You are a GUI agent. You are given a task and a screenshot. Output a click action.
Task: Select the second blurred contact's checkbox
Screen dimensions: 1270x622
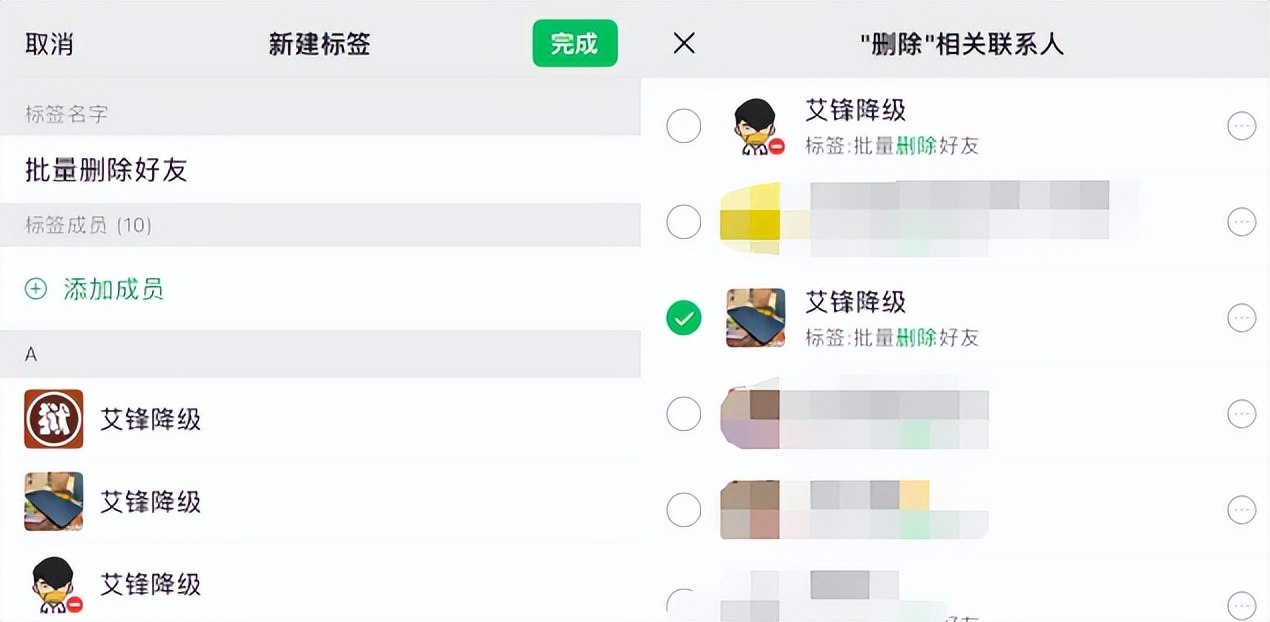click(684, 222)
